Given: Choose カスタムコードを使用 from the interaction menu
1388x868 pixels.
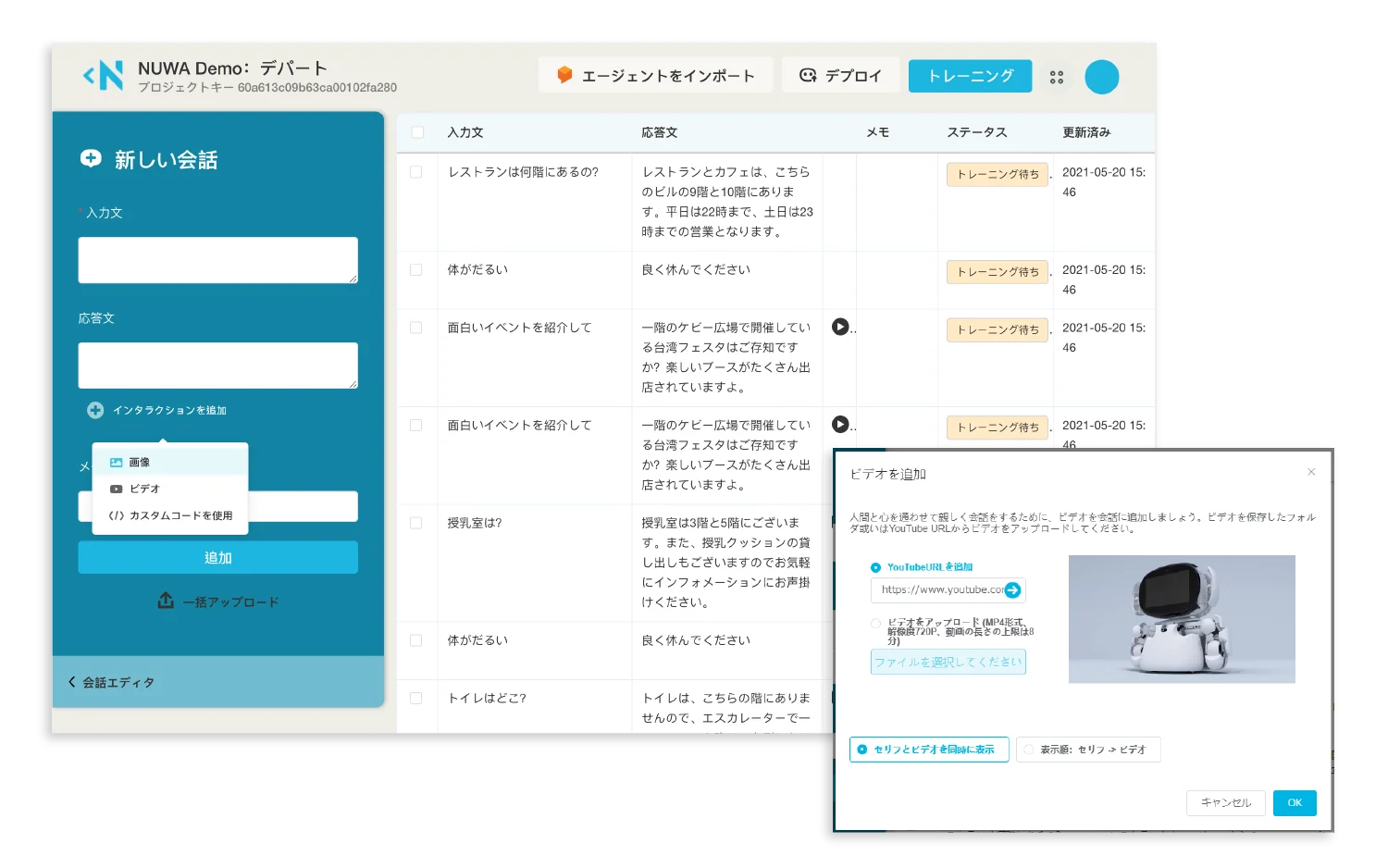Looking at the screenshot, I should [170, 515].
